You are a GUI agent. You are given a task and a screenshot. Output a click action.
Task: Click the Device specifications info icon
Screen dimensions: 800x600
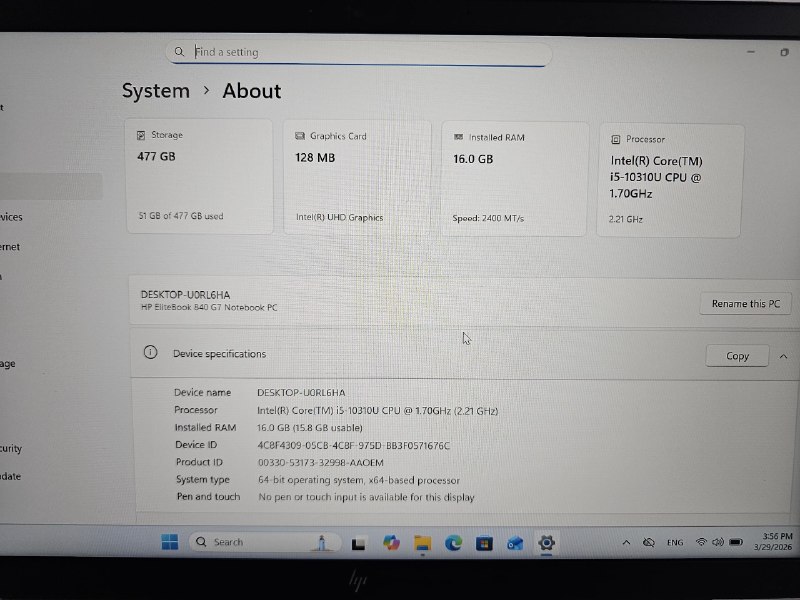click(x=150, y=353)
